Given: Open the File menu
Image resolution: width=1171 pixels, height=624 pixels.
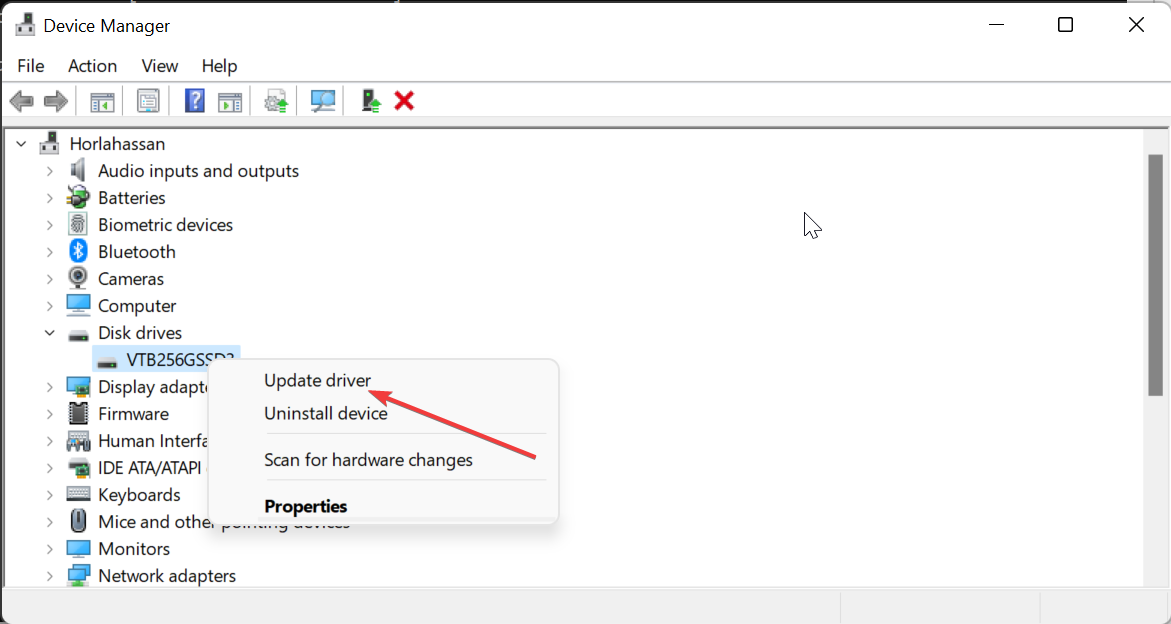Looking at the screenshot, I should (x=31, y=66).
